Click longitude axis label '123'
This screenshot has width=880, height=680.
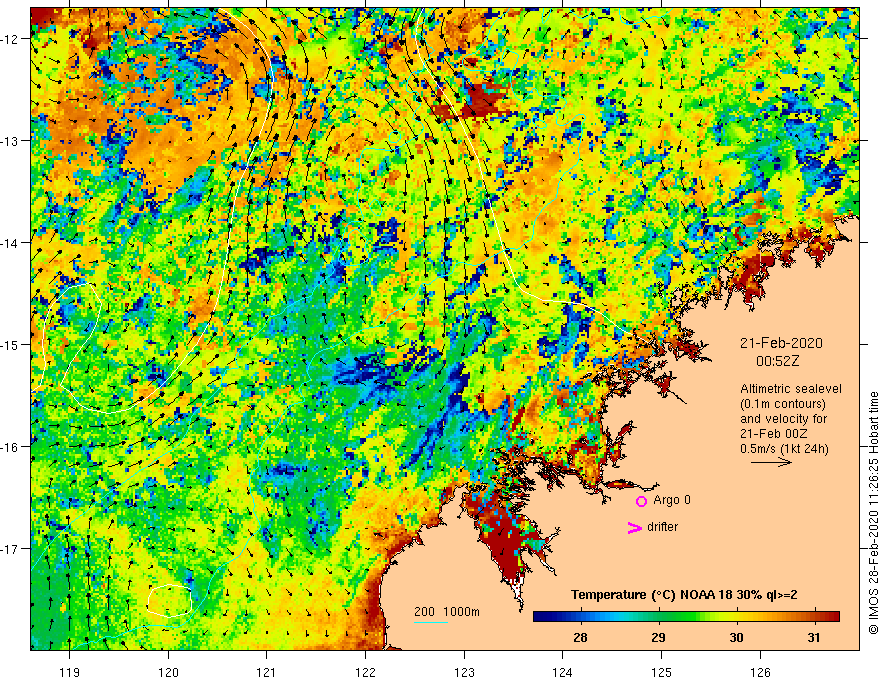tap(464, 672)
